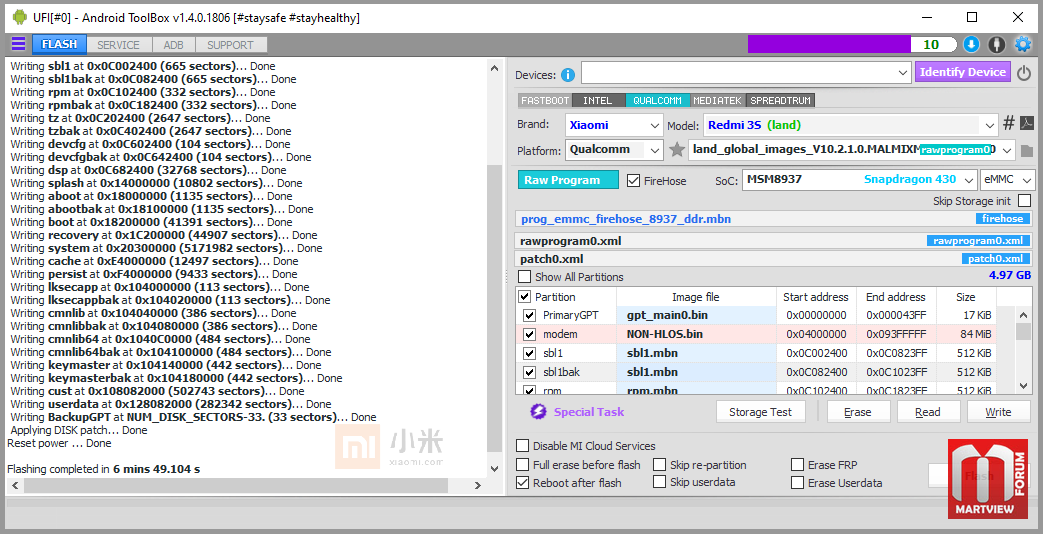Open the PDF document icon

(1026, 123)
